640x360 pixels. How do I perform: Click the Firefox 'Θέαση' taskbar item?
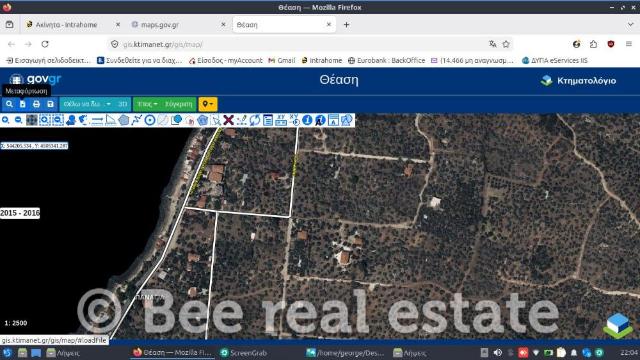click(172, 353)
